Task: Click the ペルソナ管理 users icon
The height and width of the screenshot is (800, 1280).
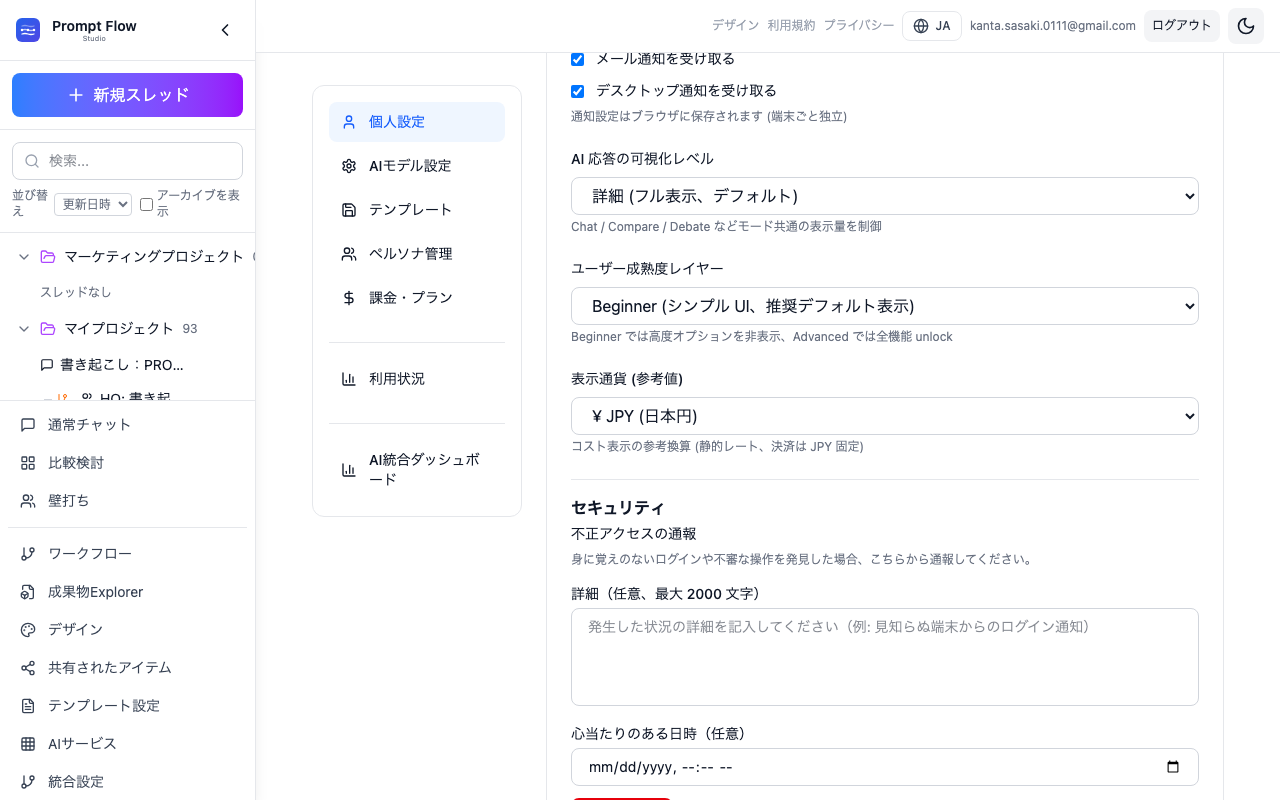Action: [349, 254]
